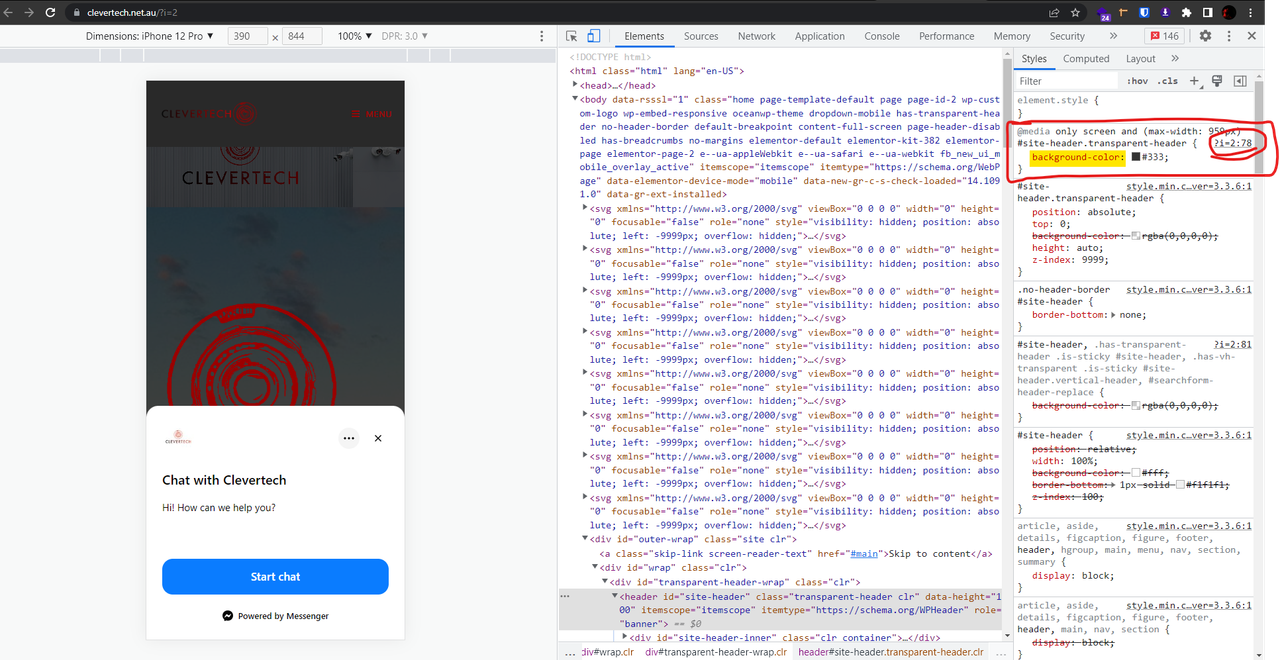Screen dimensions: 1280x660
Task: Open DevTools settings gear
Action: 1205,36
